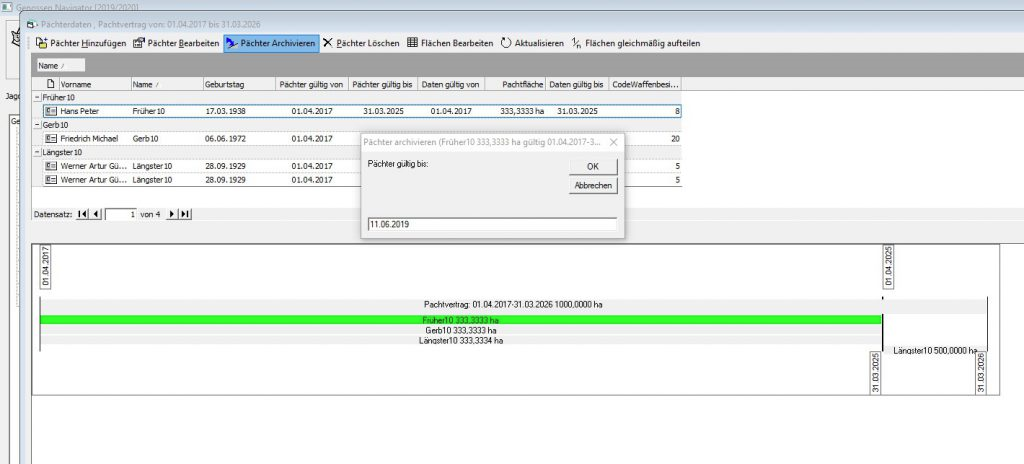Image resolution: width=1024 pixels, height=464 pixels.
Task: Click Flächen gleichmäßig aufteilen tool
Action: pyautogui.click(x=576, y=43)
